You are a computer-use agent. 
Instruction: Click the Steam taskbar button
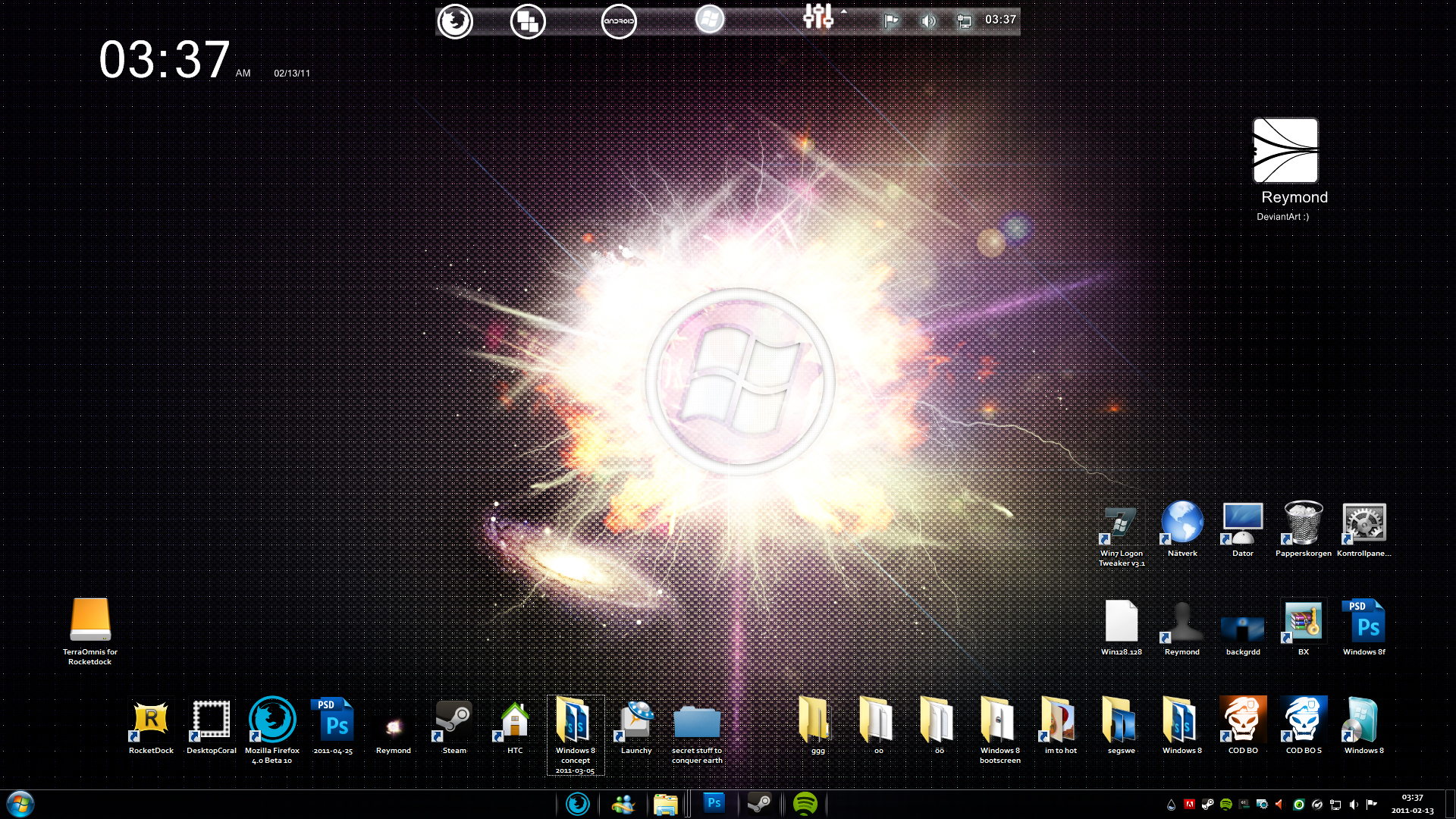coord(759,804)
